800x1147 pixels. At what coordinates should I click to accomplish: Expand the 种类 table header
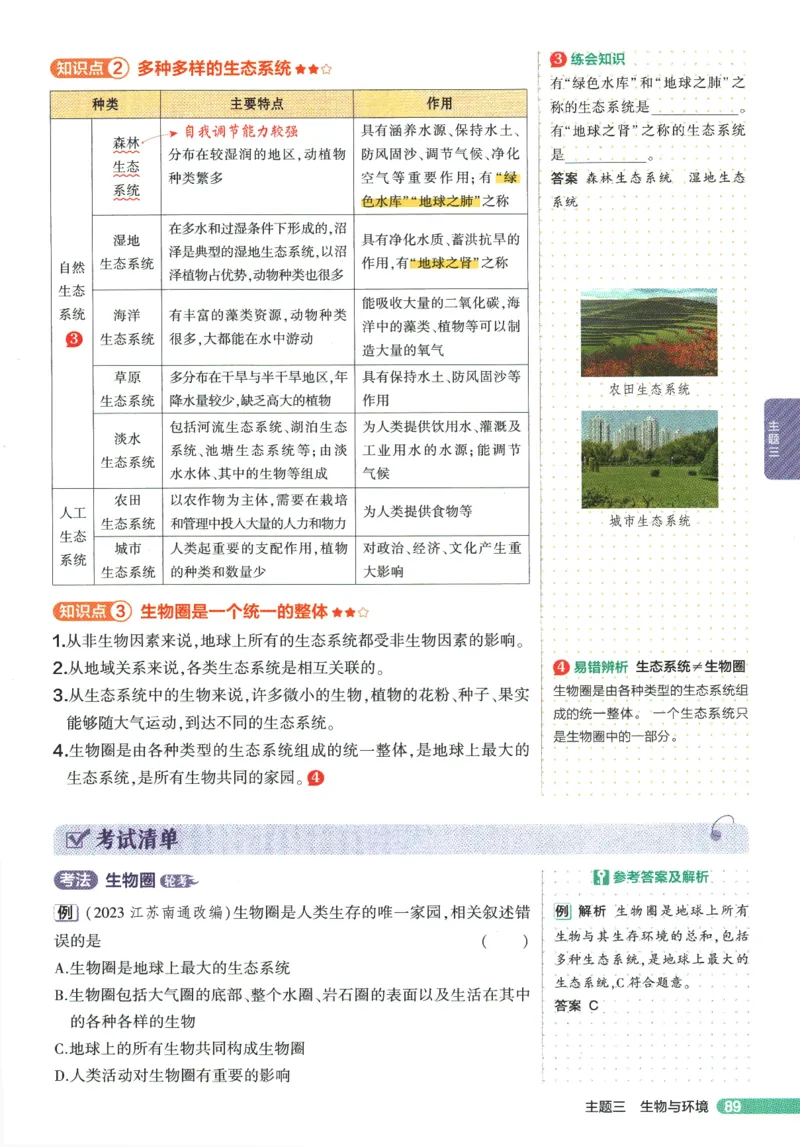pos(105,100)
